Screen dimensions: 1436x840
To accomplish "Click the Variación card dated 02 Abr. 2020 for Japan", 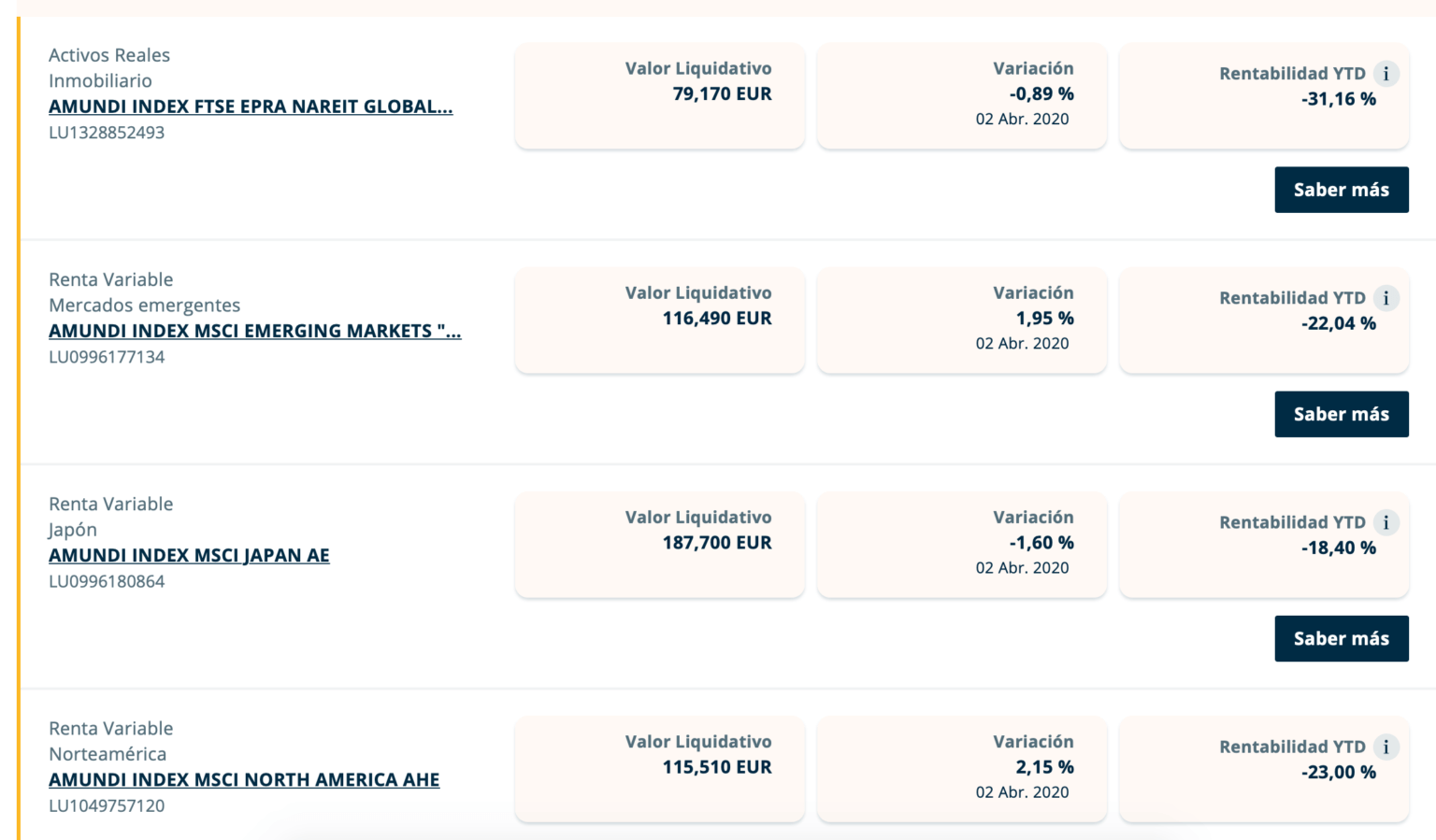I will 962,545.
